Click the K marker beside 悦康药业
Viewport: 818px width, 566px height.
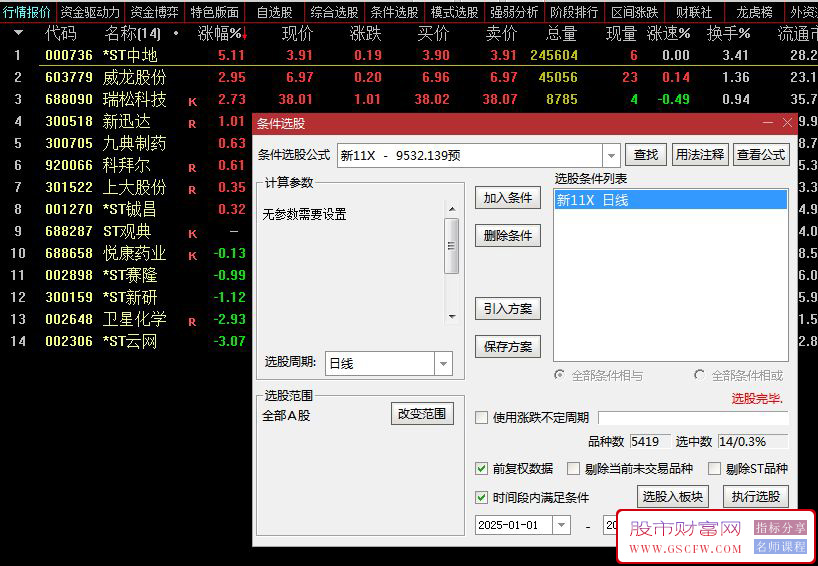(x=193, y=256)
